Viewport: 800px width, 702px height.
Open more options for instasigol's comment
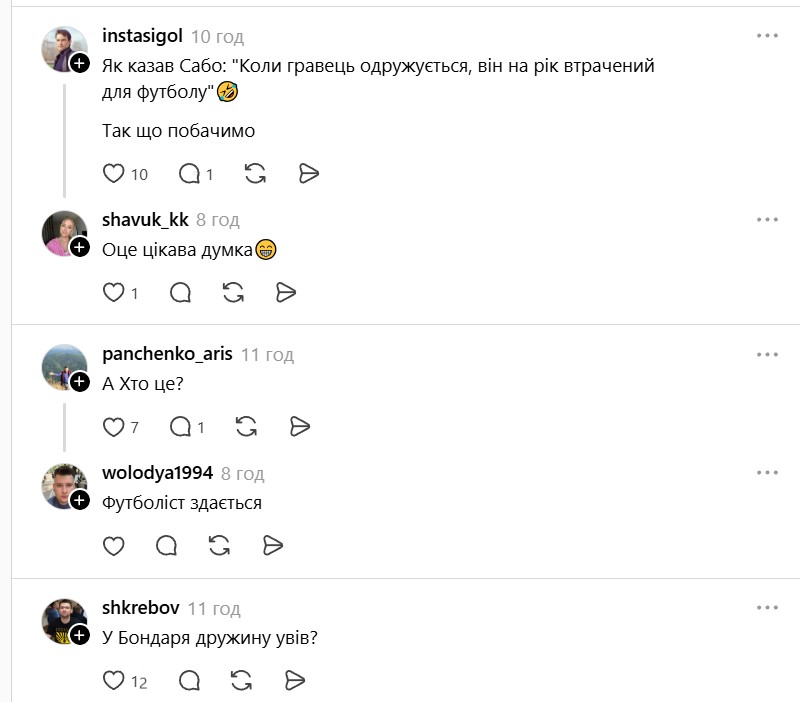[x=767, y=36]
